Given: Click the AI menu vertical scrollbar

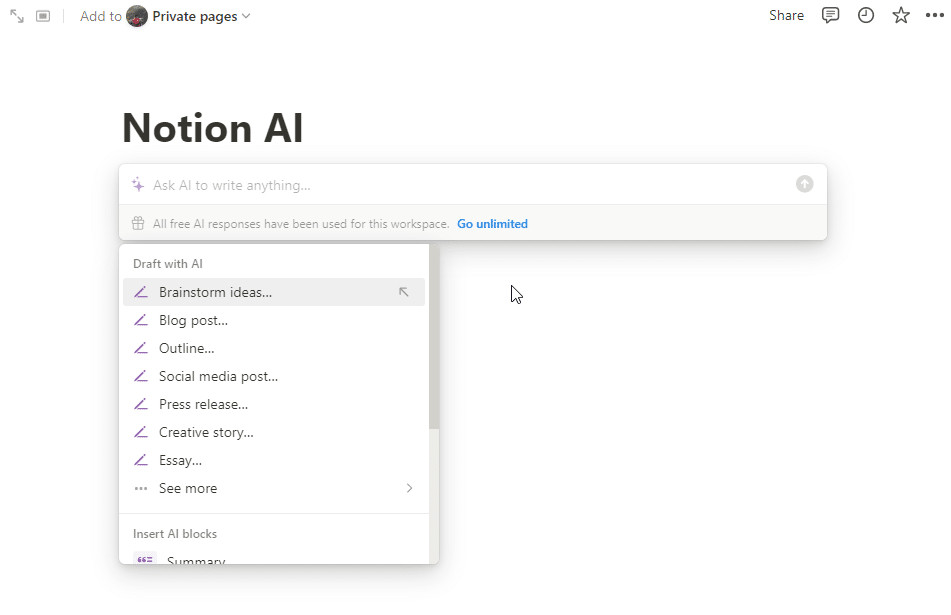Looking at the screenshot, I should 434,340.
